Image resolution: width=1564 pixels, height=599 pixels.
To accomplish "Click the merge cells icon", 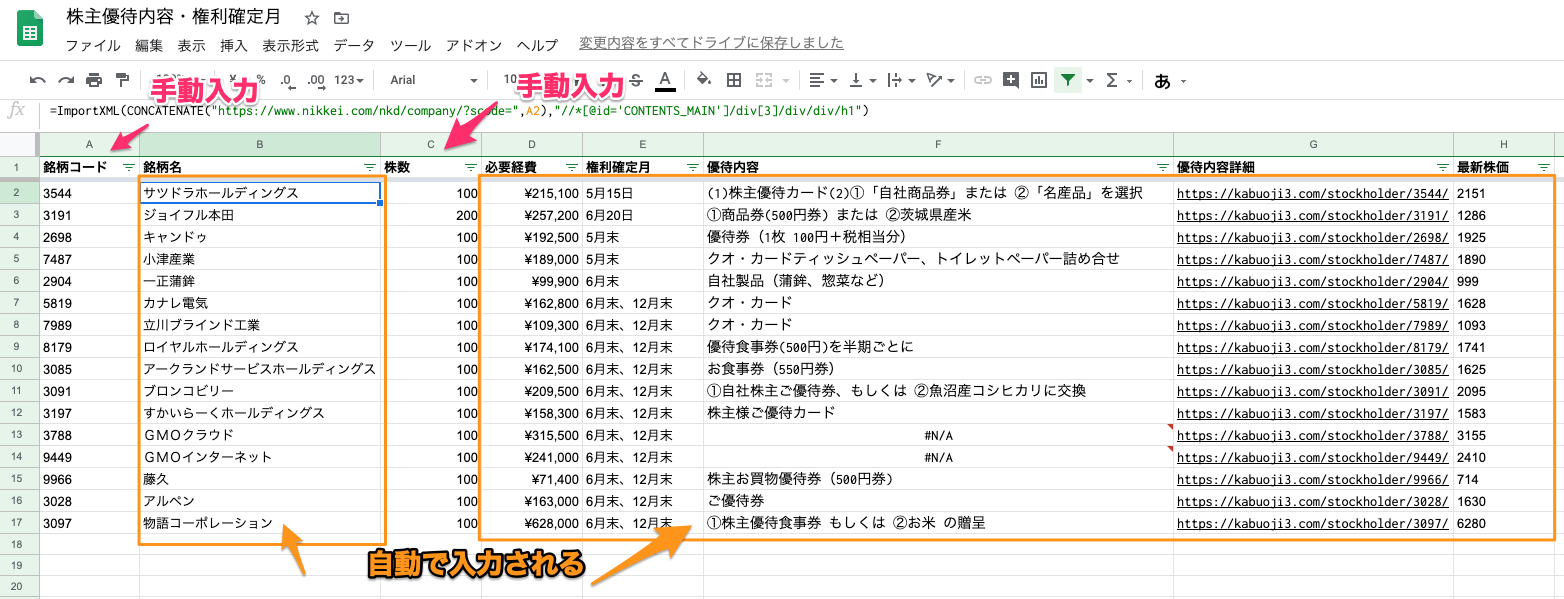I will click(x=764, y=80).
